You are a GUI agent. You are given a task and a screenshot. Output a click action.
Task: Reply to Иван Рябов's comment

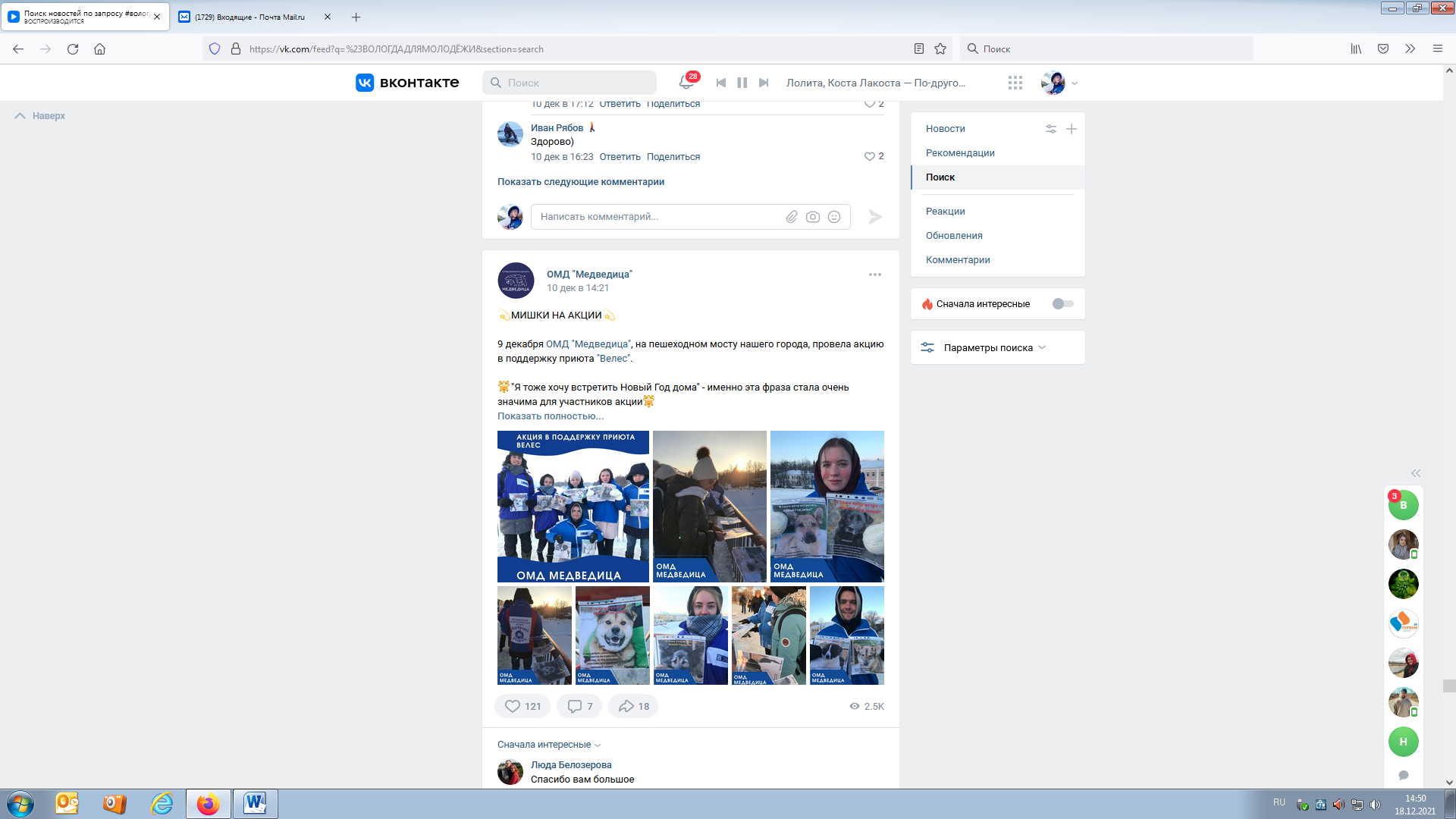pyautogui.click(x=620, y=157)
